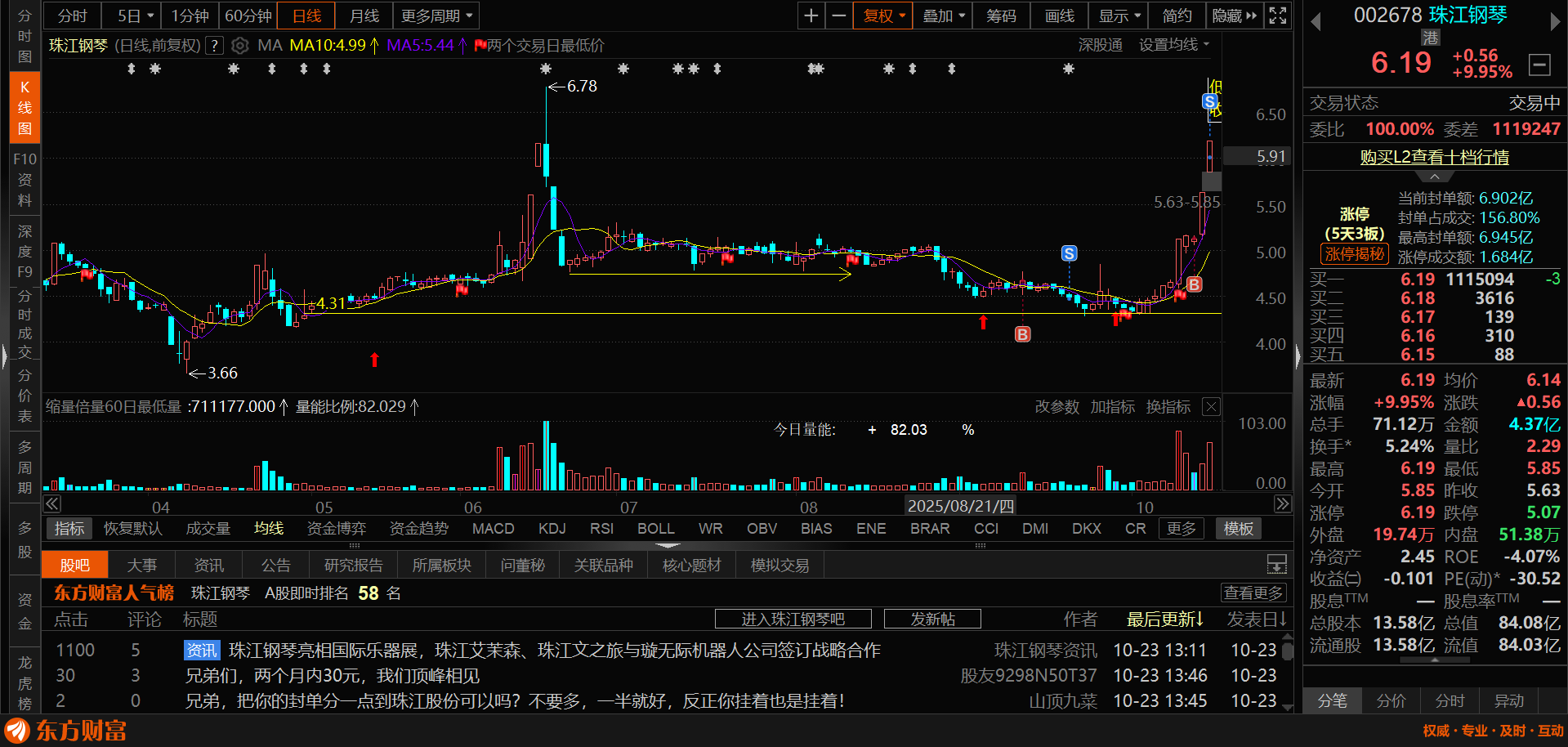Click the blue S marker at chart top right
This screenshot has height=747, width=1568.
click(x=1209, y=101)
